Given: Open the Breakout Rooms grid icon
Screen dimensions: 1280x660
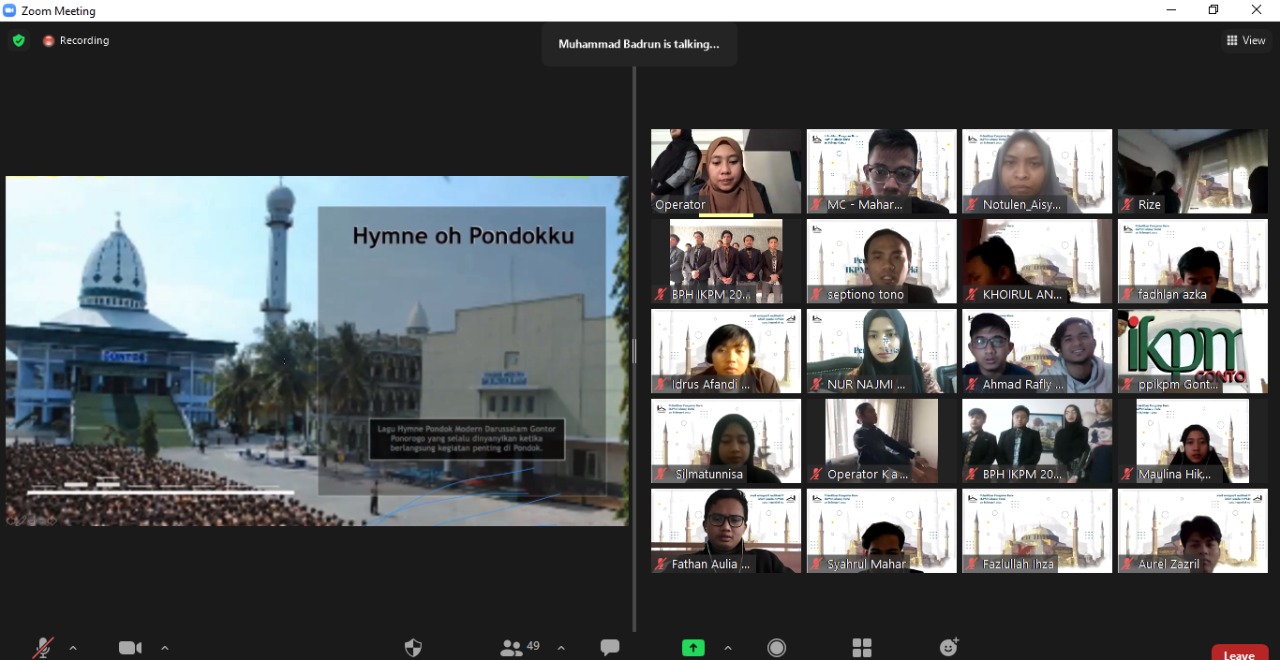Looking at the screenshot, I should 862,648.
